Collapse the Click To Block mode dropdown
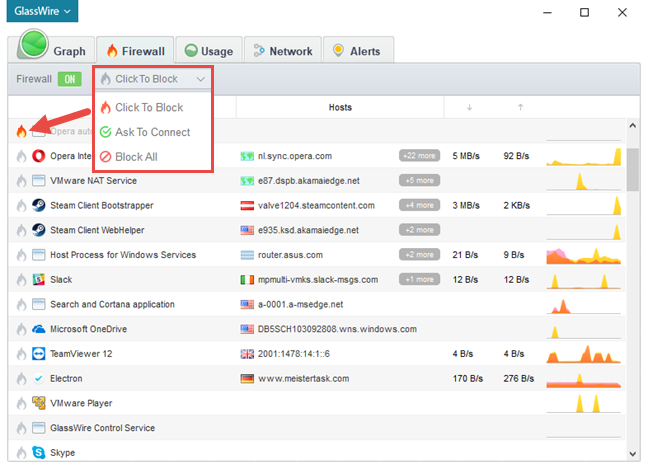 153,79
